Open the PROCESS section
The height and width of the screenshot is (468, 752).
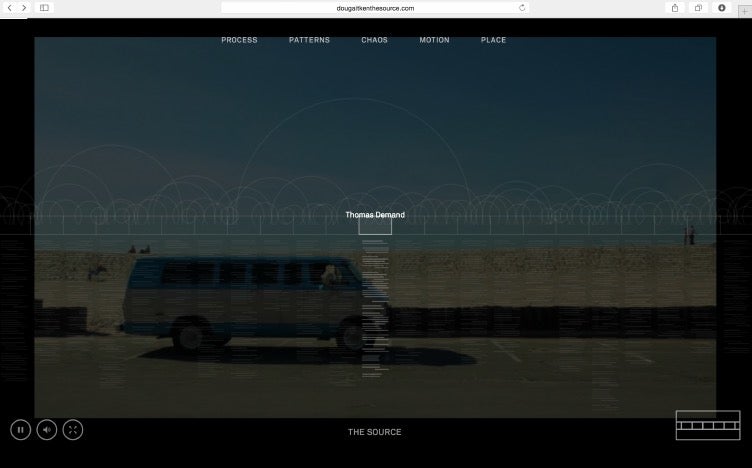(x=239, y=40)
